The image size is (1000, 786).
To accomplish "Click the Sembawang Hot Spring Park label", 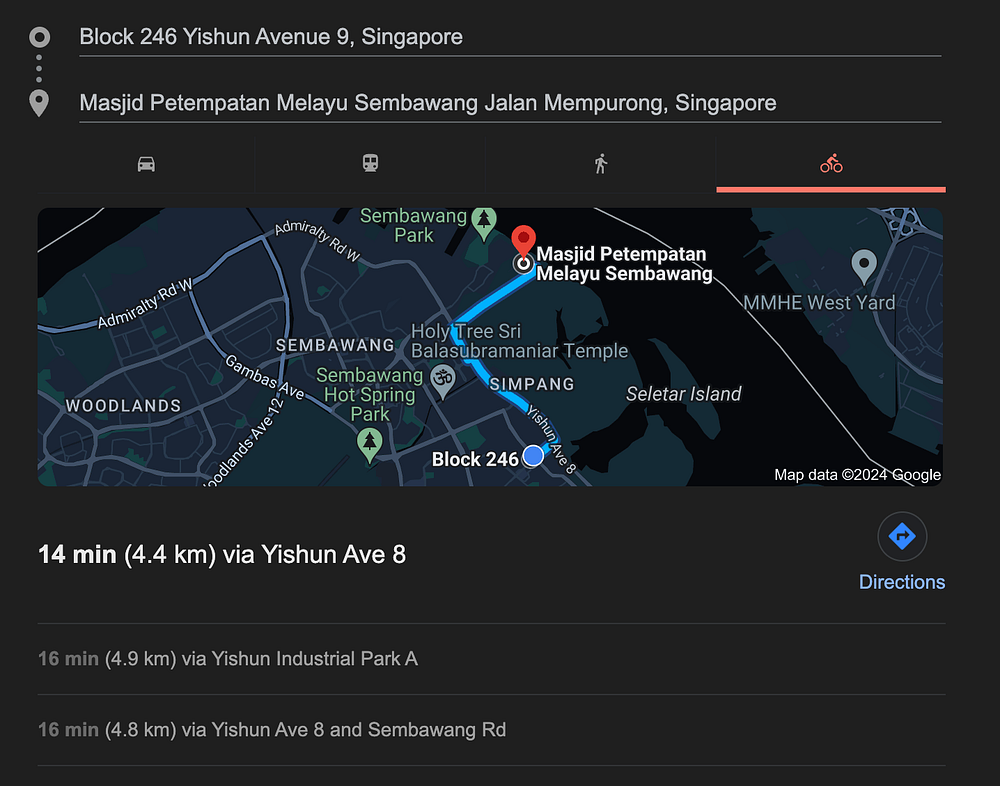I will 370,394.
